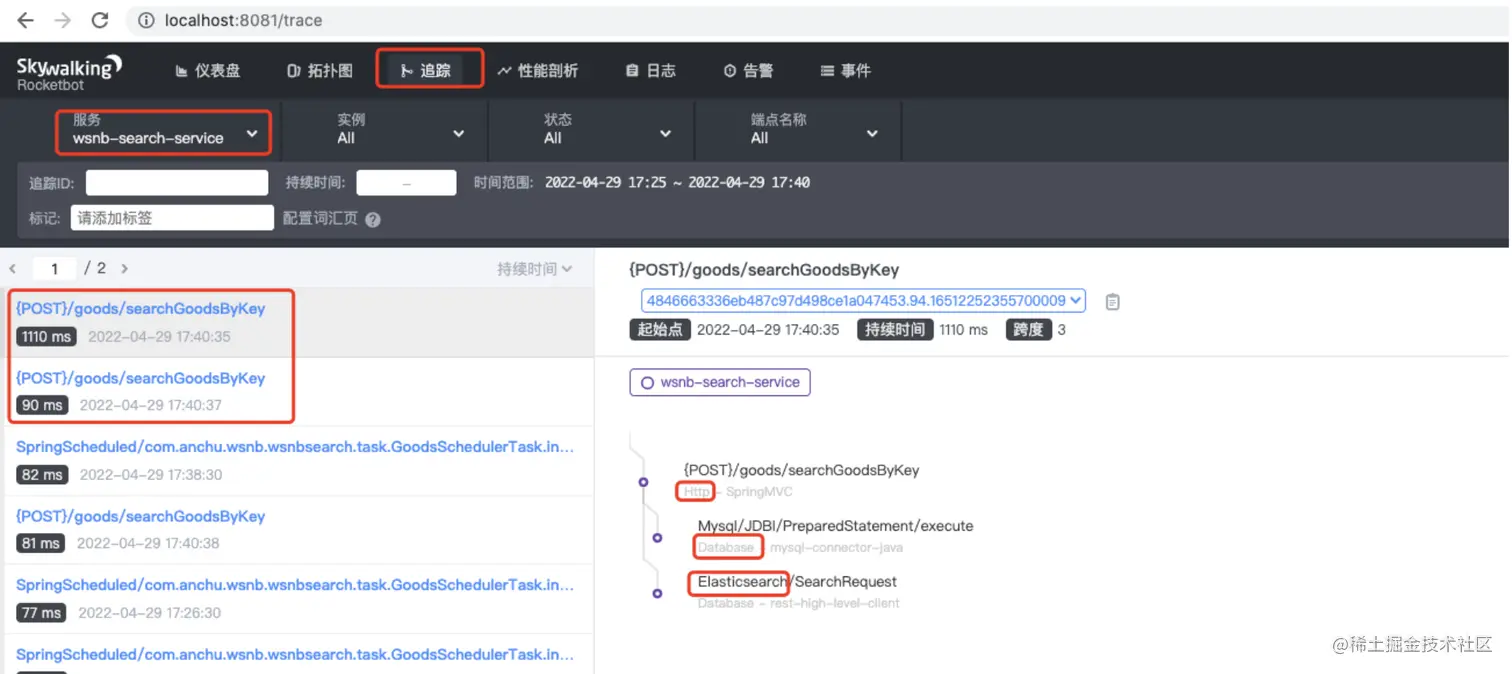Expand the 服务 wsnb-search-service dropdown
The height and width of the screenshot is (674, 1512).
[x=164, y=130]
